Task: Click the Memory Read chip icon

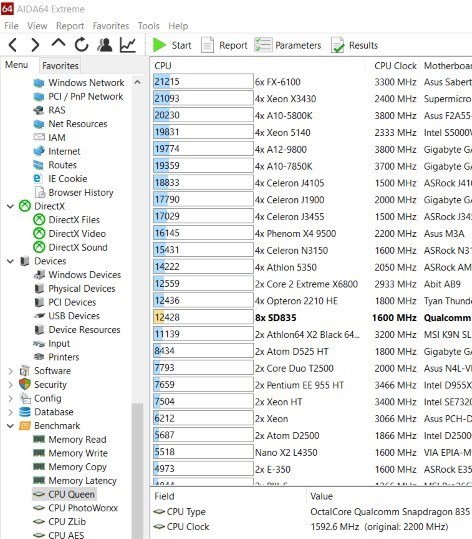Action: coord(39,439)
